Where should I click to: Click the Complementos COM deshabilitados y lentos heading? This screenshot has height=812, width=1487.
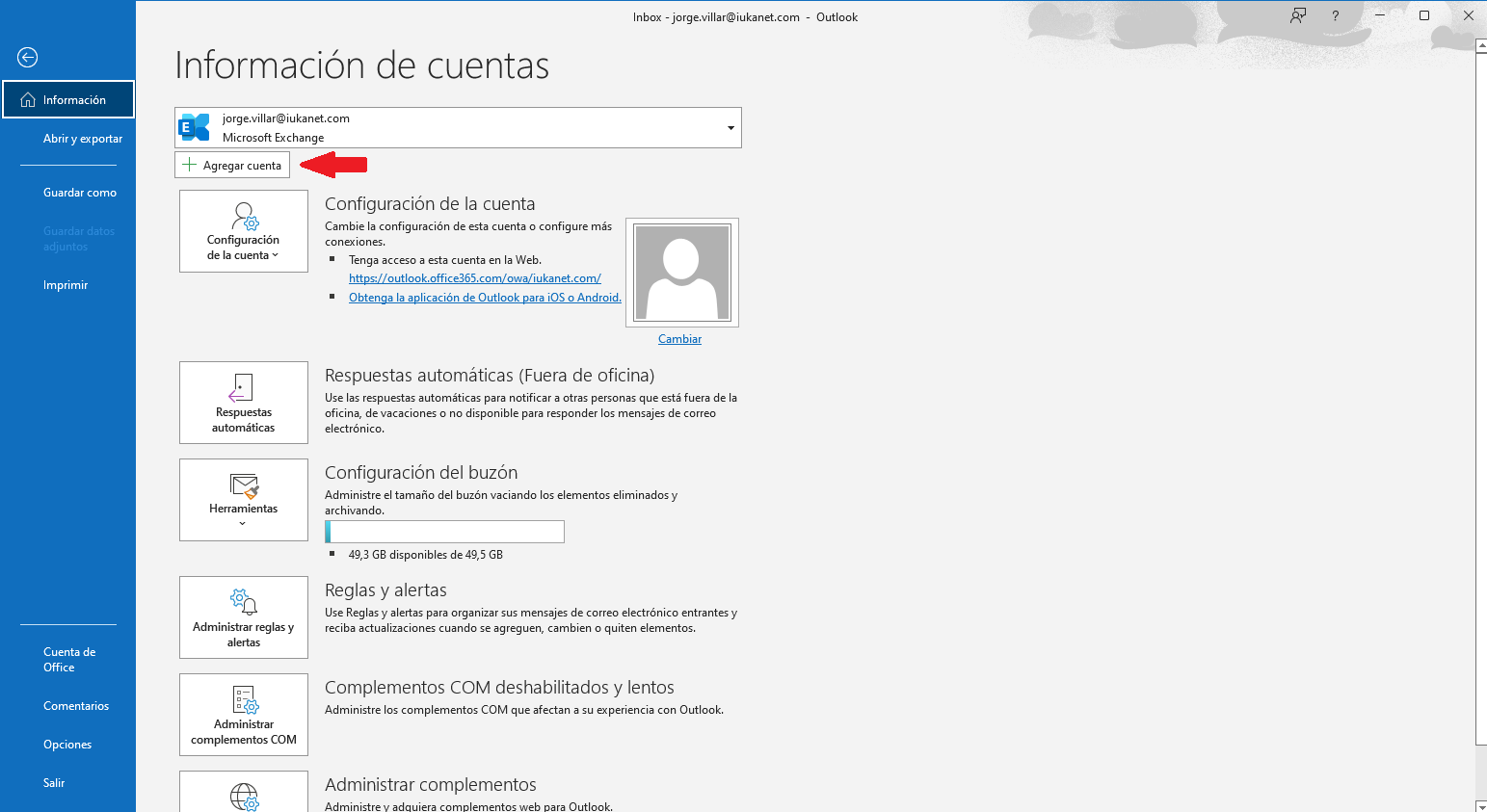click(x=499, y=688)
